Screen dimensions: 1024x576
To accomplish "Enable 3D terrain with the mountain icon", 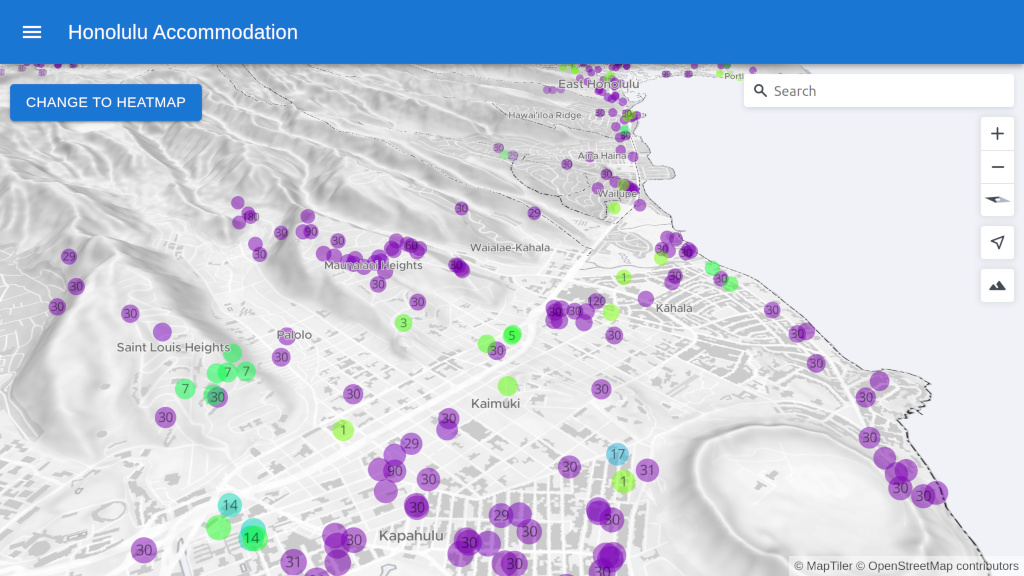I will tap(996, 285).
